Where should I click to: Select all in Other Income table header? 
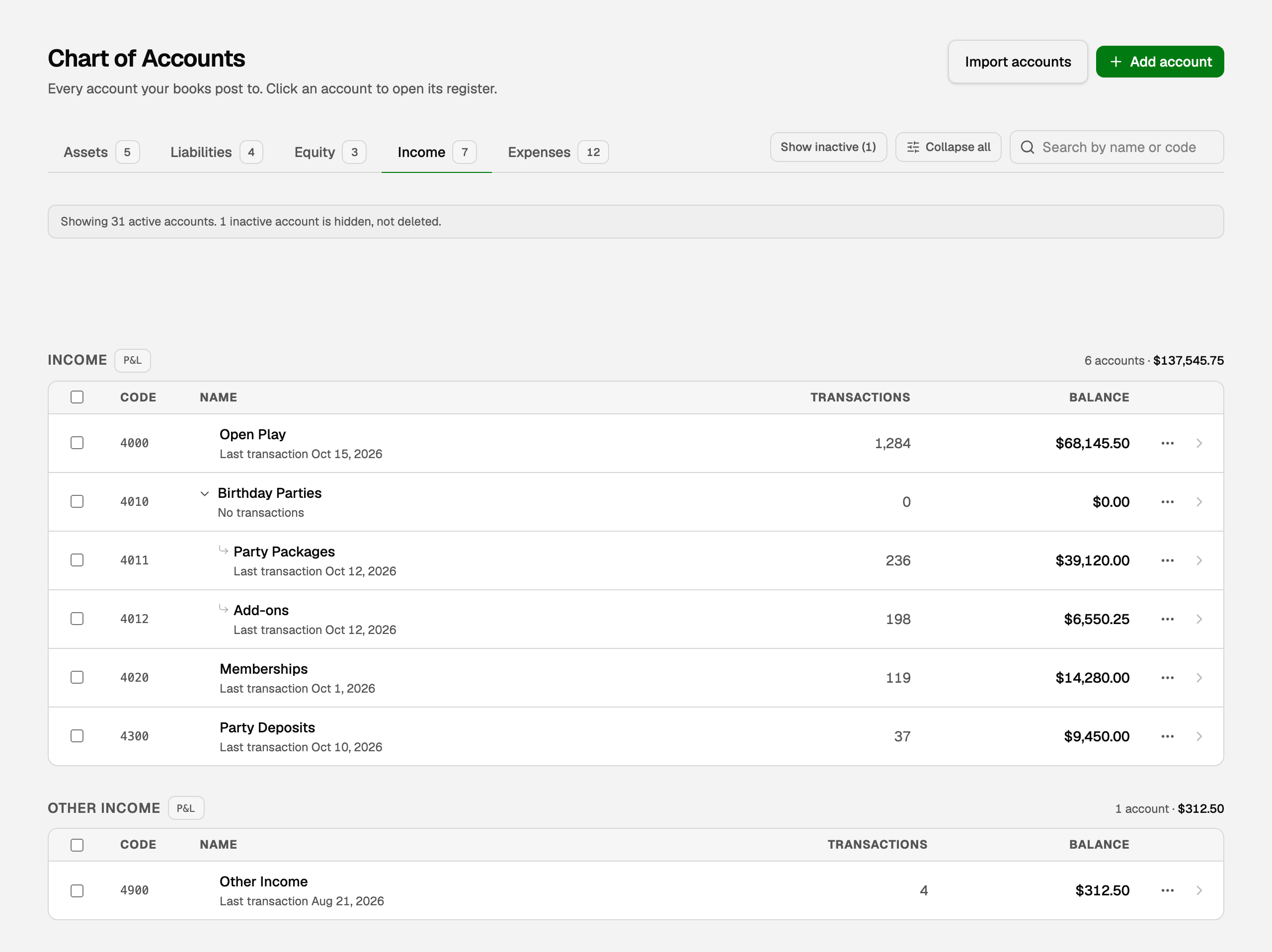[77, 845]
